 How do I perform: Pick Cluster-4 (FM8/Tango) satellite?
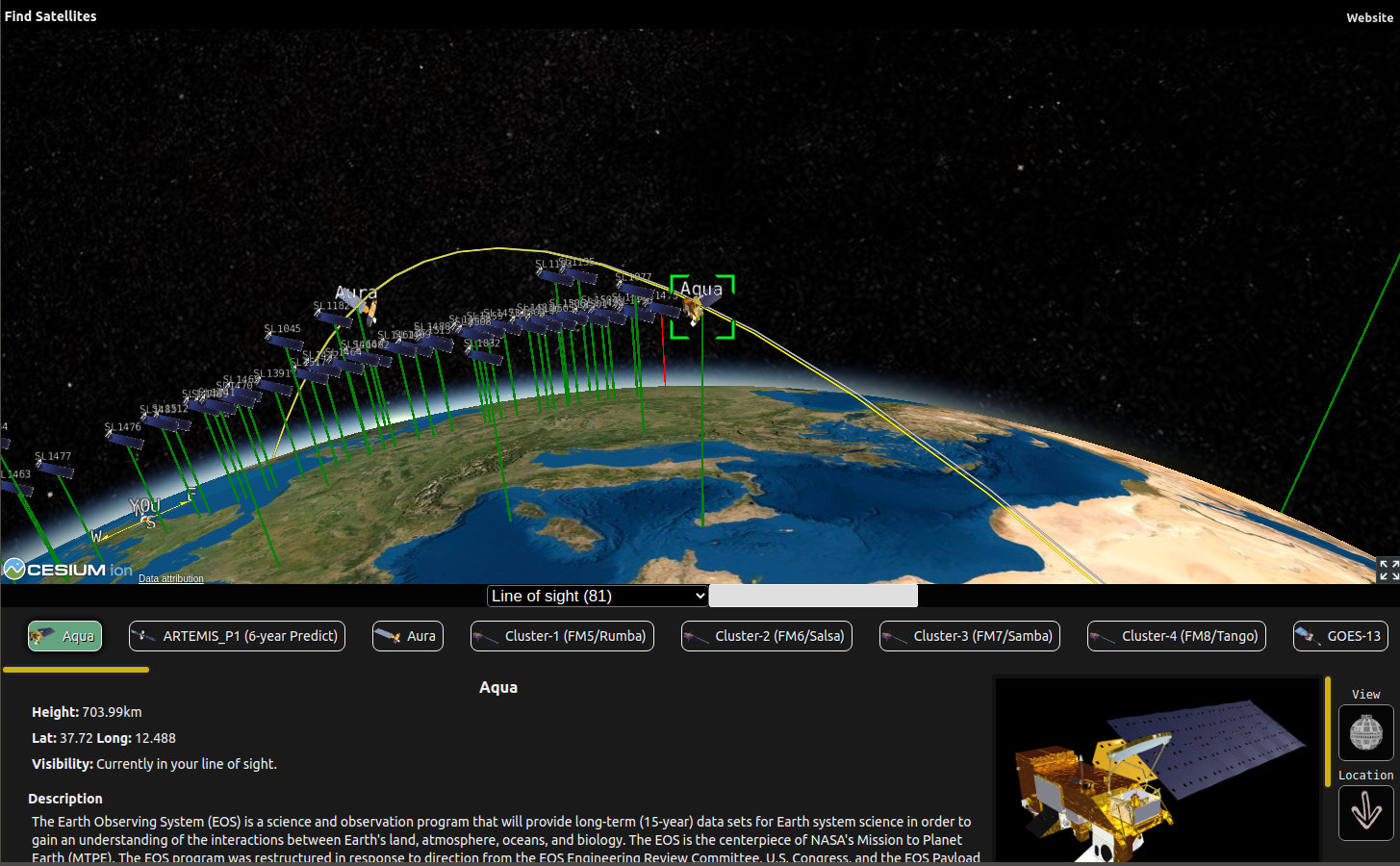tap(1177, 636)
